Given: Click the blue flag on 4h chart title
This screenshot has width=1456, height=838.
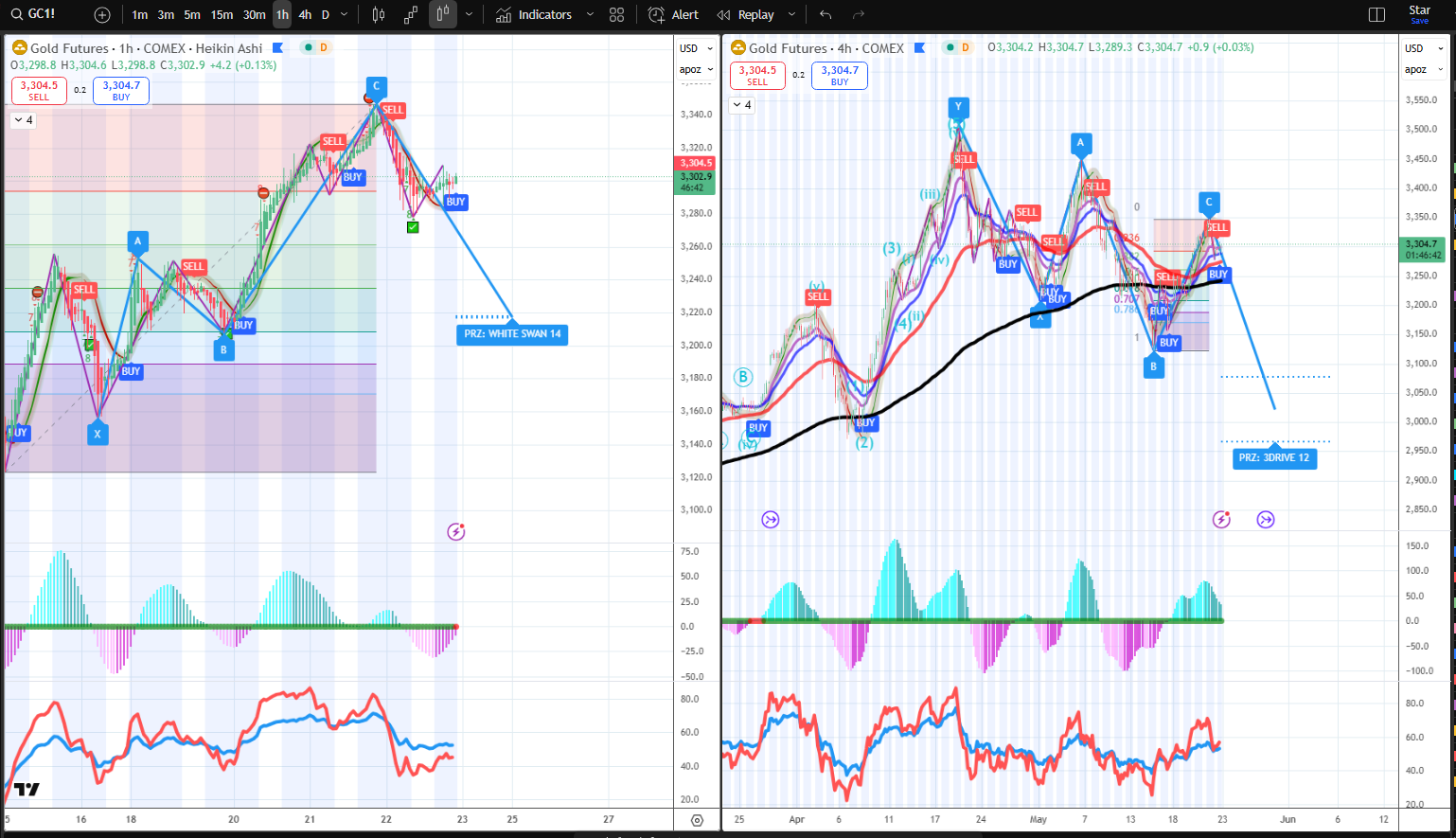Looking at the screenshot, I should click(919, 47).
